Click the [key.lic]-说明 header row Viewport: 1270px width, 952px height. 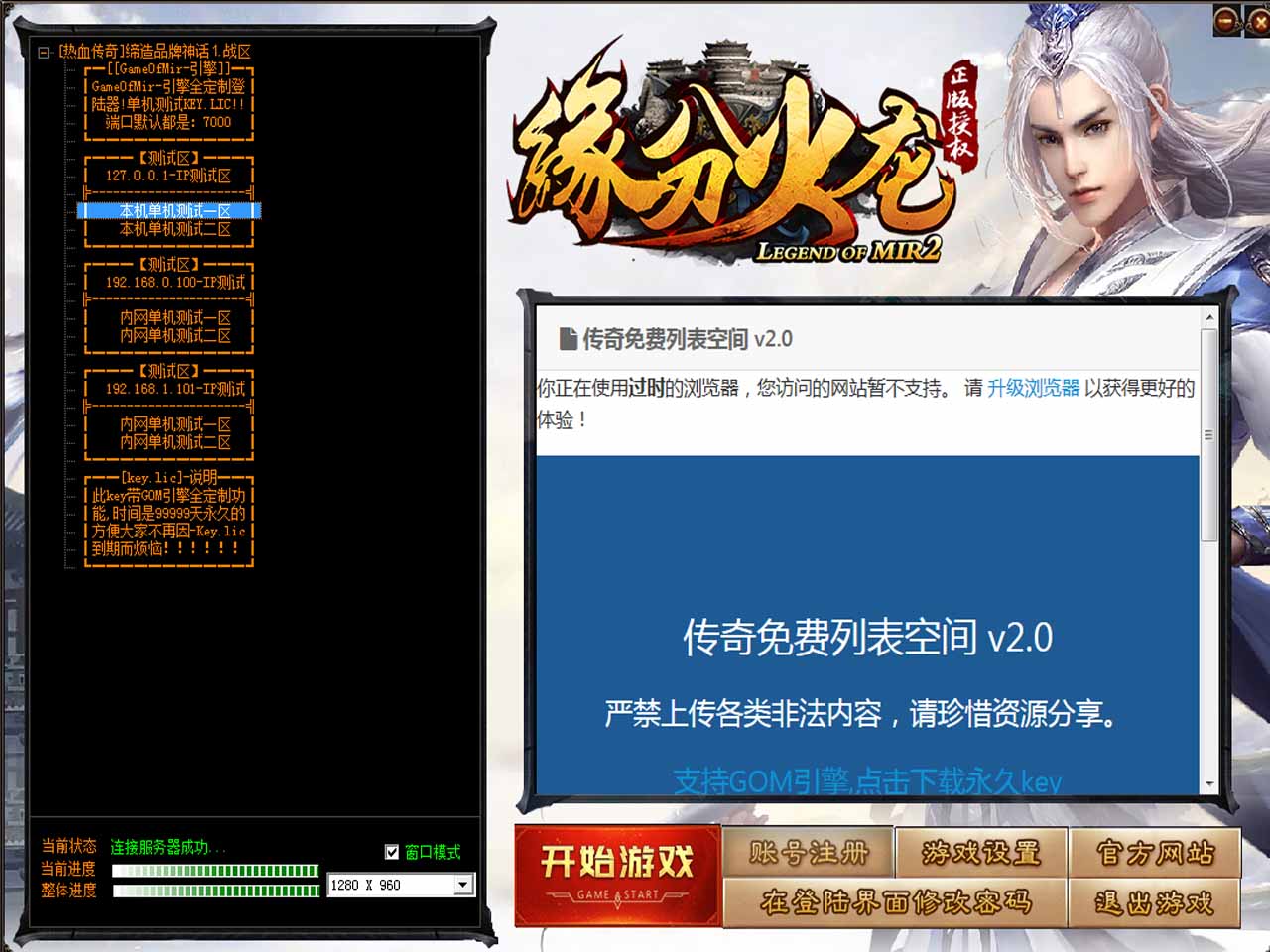coord(169,478)
